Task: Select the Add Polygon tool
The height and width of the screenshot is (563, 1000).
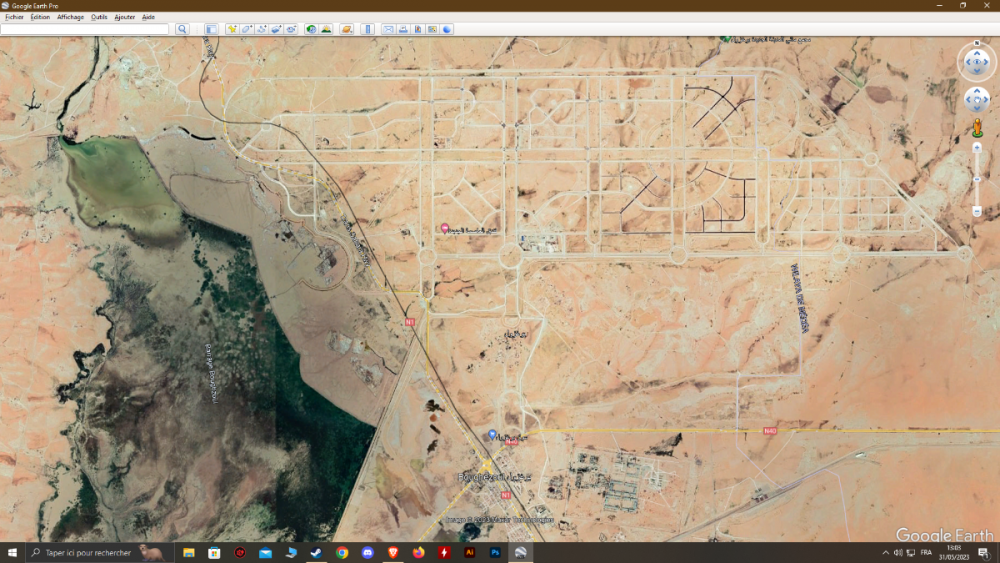Action: coord(246,29)
